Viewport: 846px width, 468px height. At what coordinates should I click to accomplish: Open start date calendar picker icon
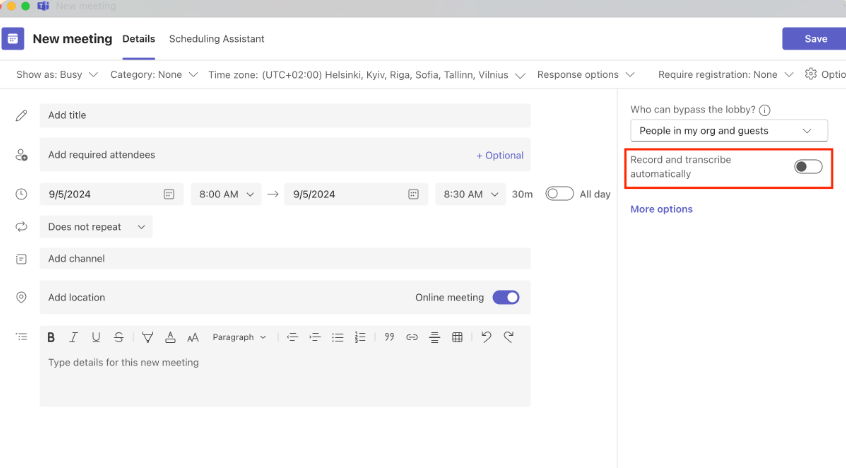(x=169, y=194)
